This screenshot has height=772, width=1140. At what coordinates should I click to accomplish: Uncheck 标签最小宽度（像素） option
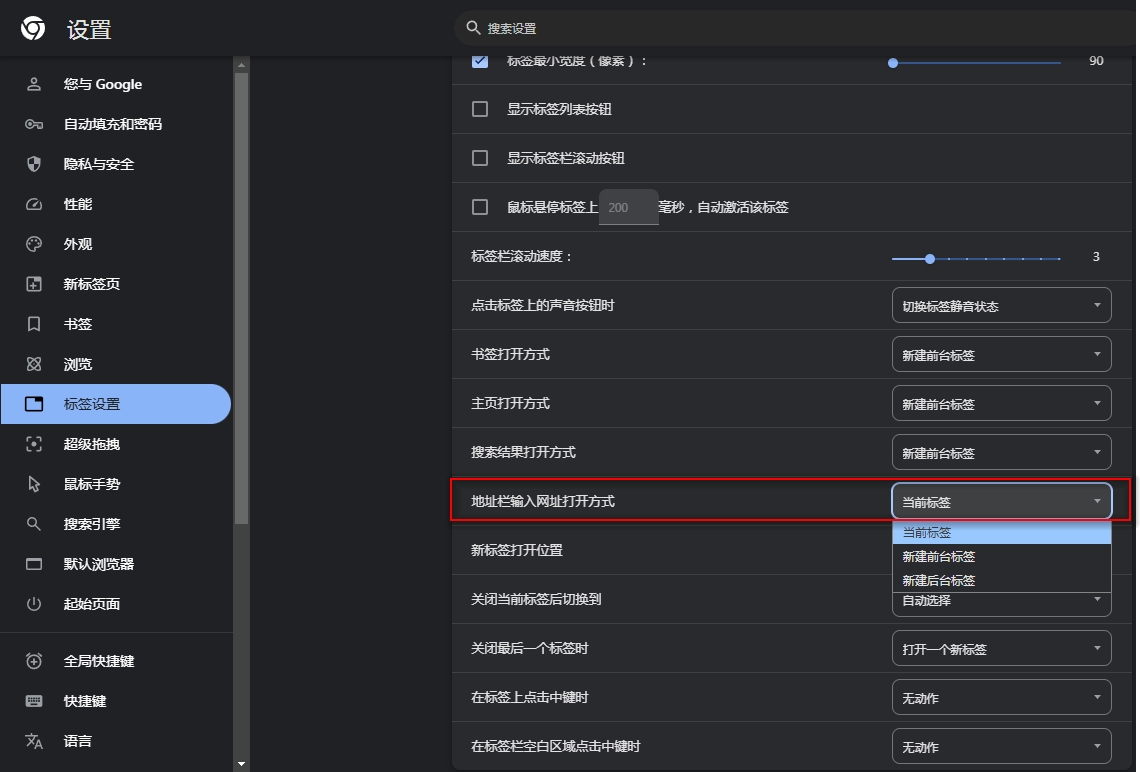479,58
